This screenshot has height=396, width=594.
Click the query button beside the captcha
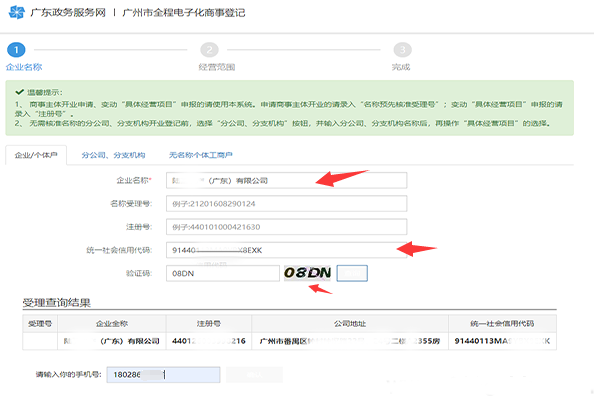pyautogui.click(x=352, y=273)
